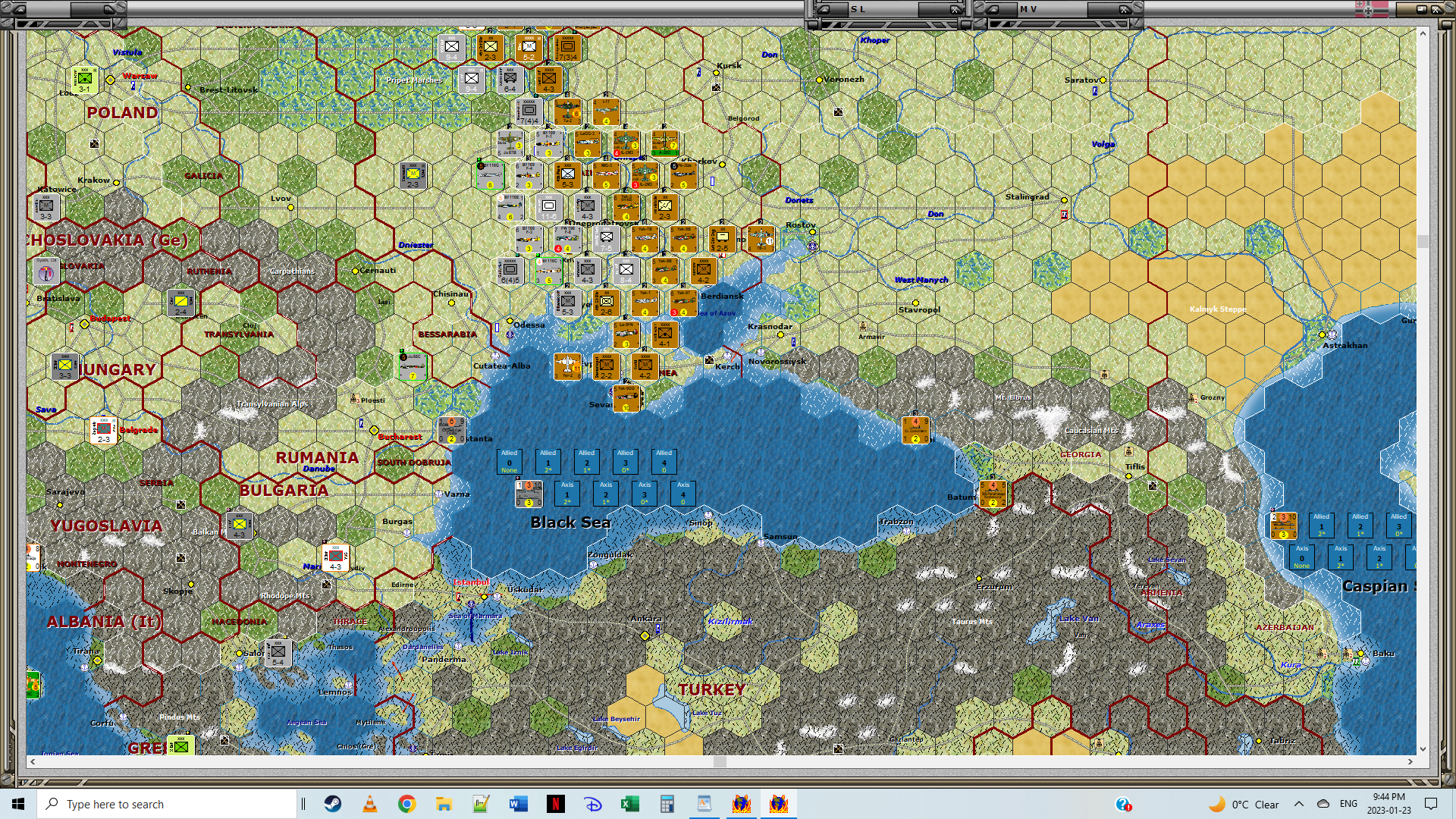1456x819 pixels.
Task: Click the vertical scrollbar thumb
Action: pos(1423,241)
